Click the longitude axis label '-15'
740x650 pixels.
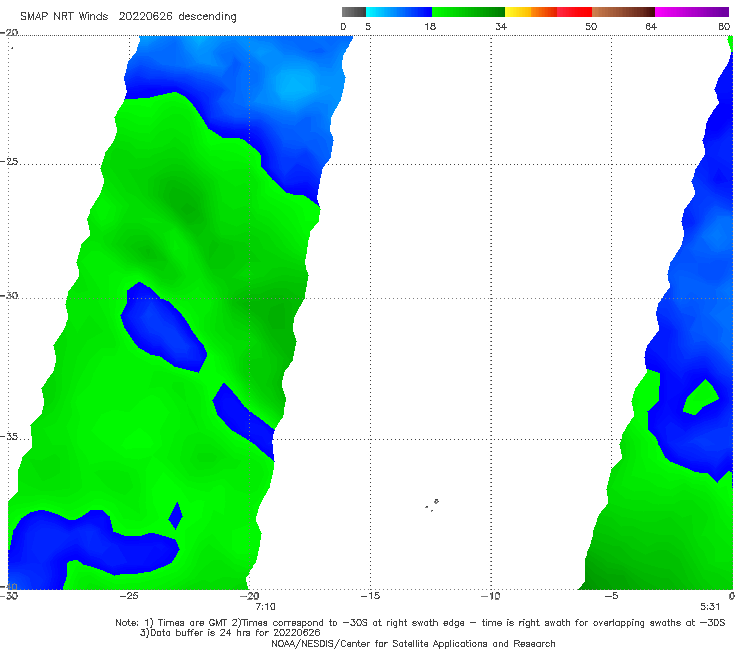[370, 596]
